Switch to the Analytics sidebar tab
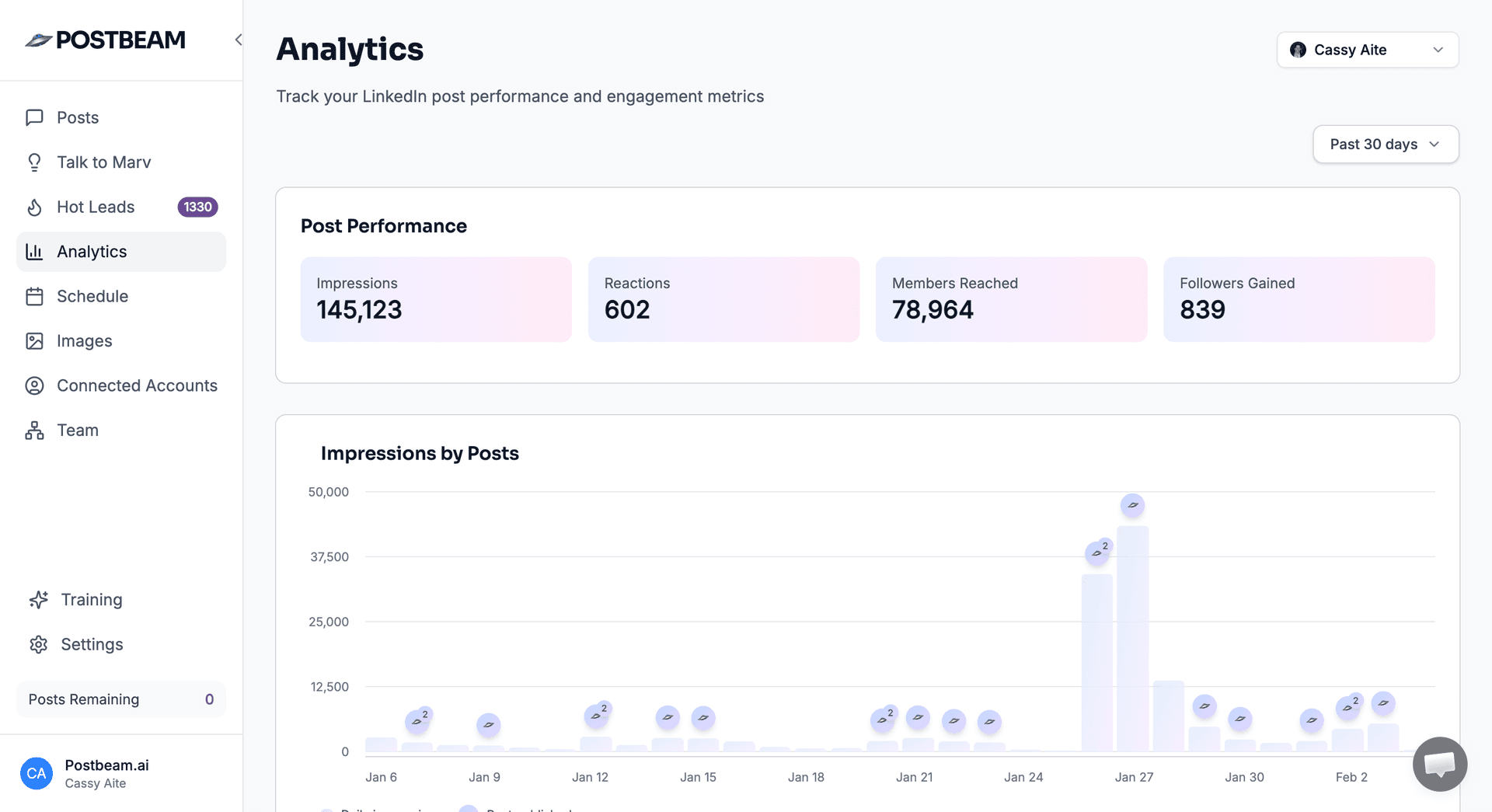1492x812 pixels. point(92,251)
